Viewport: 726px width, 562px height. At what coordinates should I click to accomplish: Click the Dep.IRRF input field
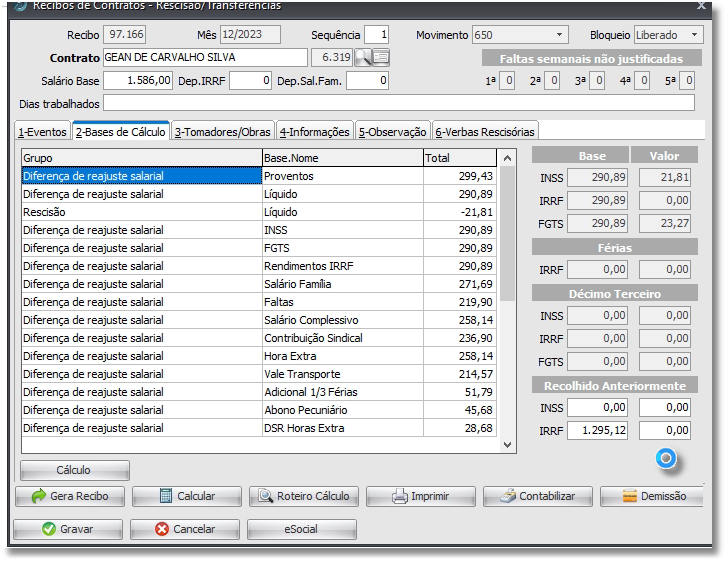point(250,81)
